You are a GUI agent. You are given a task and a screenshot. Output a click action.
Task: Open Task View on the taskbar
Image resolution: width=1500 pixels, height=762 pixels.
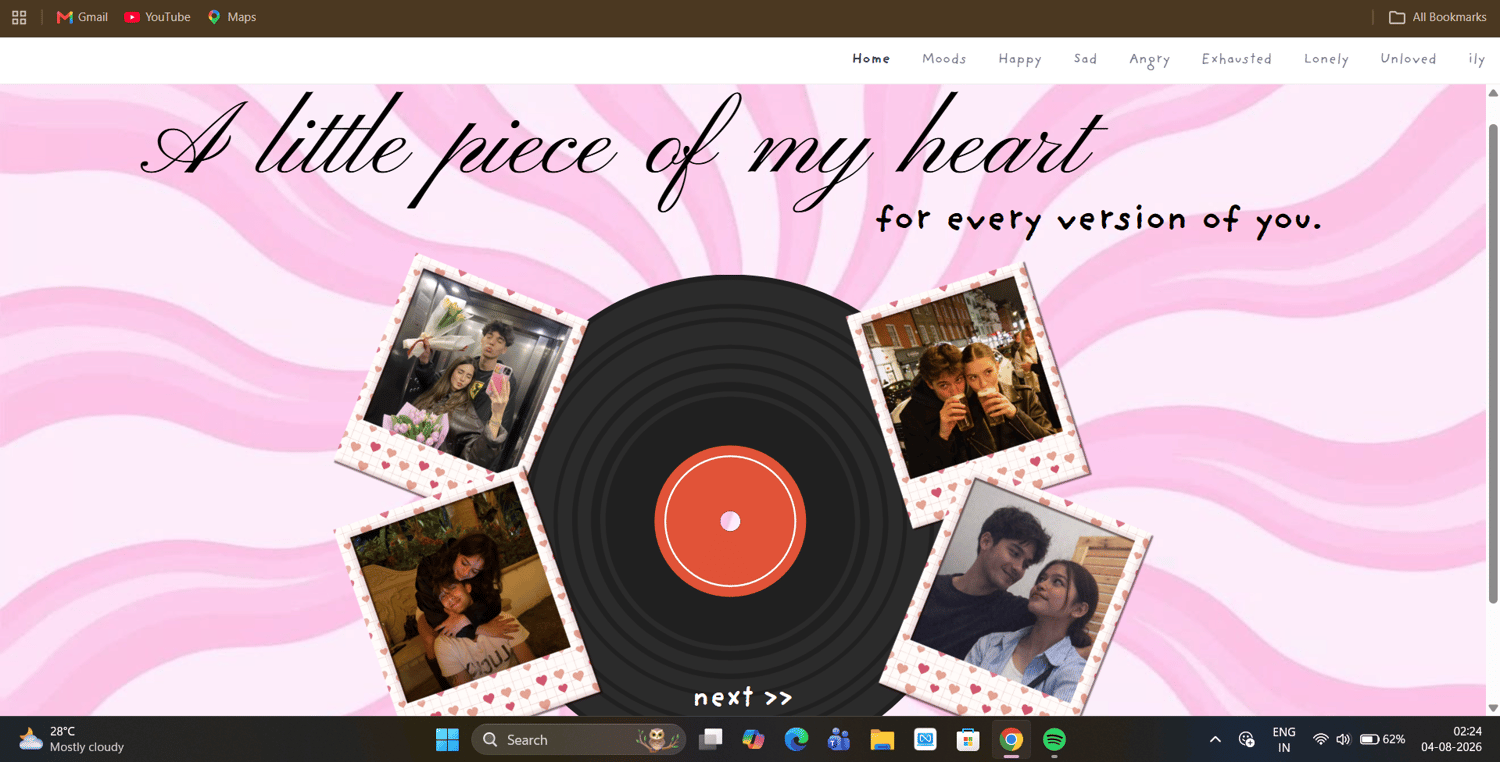click(710, 740)
